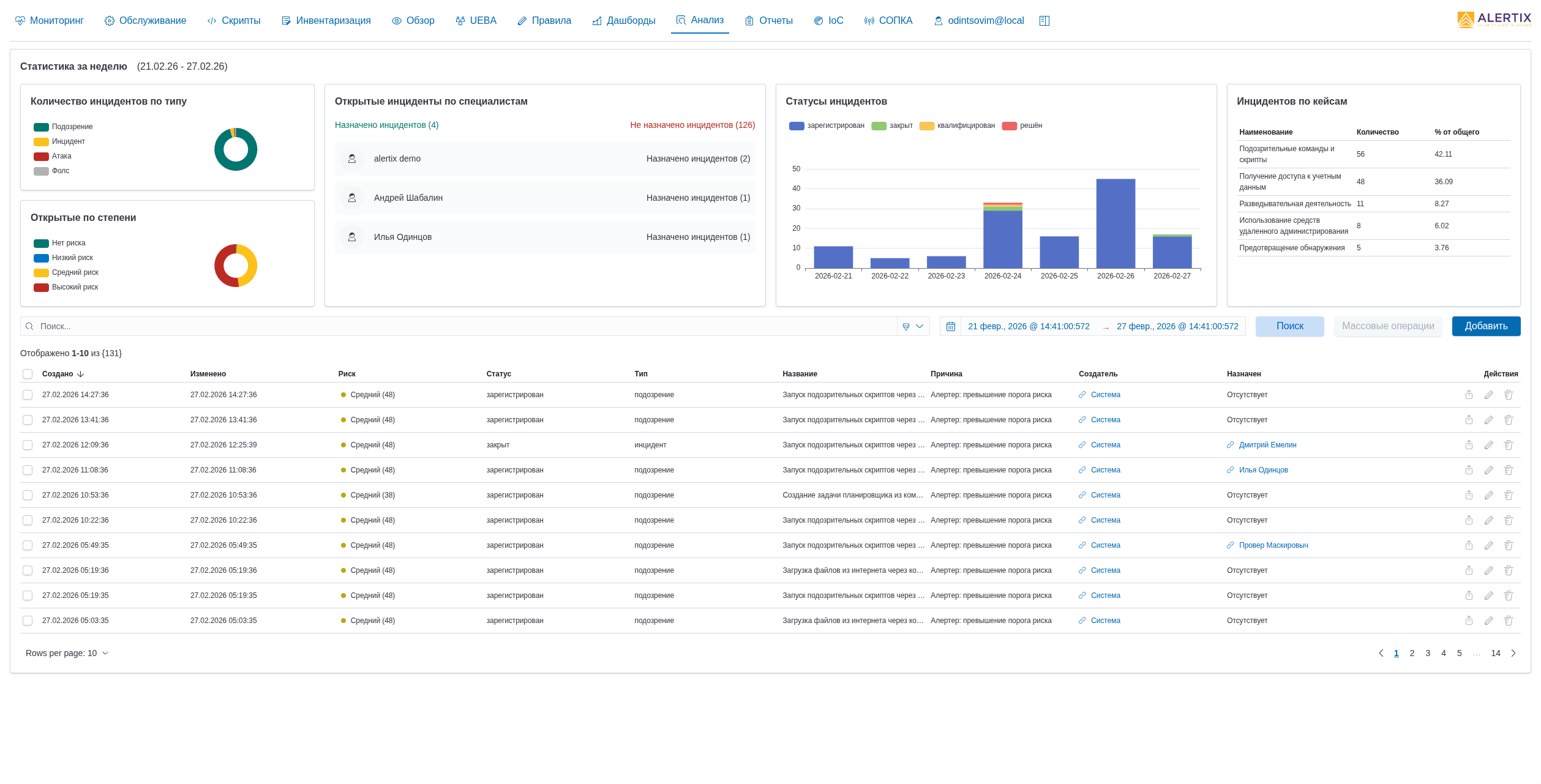Image resolution: width=1541 pixels, height=784 pixels.
Task: Tick the select-all checkbox in table header
Action: click(28, 374)
